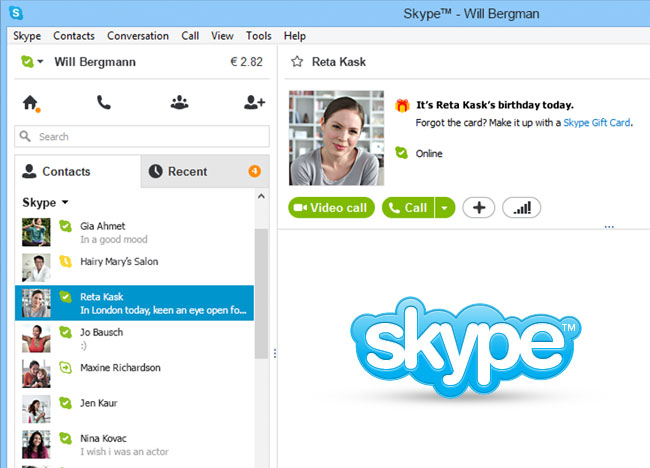Click the orange 4 unread badge on Recent
The height and width of the screenshot is (468, 650).
click(x=255, y=171)
